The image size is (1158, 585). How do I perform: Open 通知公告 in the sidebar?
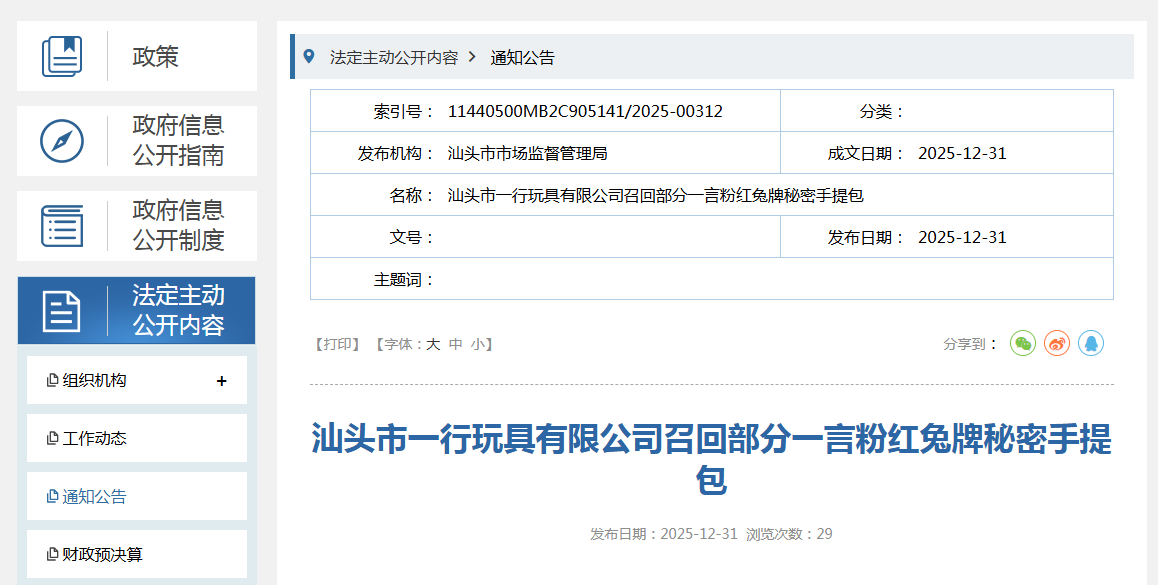point(94,497)
